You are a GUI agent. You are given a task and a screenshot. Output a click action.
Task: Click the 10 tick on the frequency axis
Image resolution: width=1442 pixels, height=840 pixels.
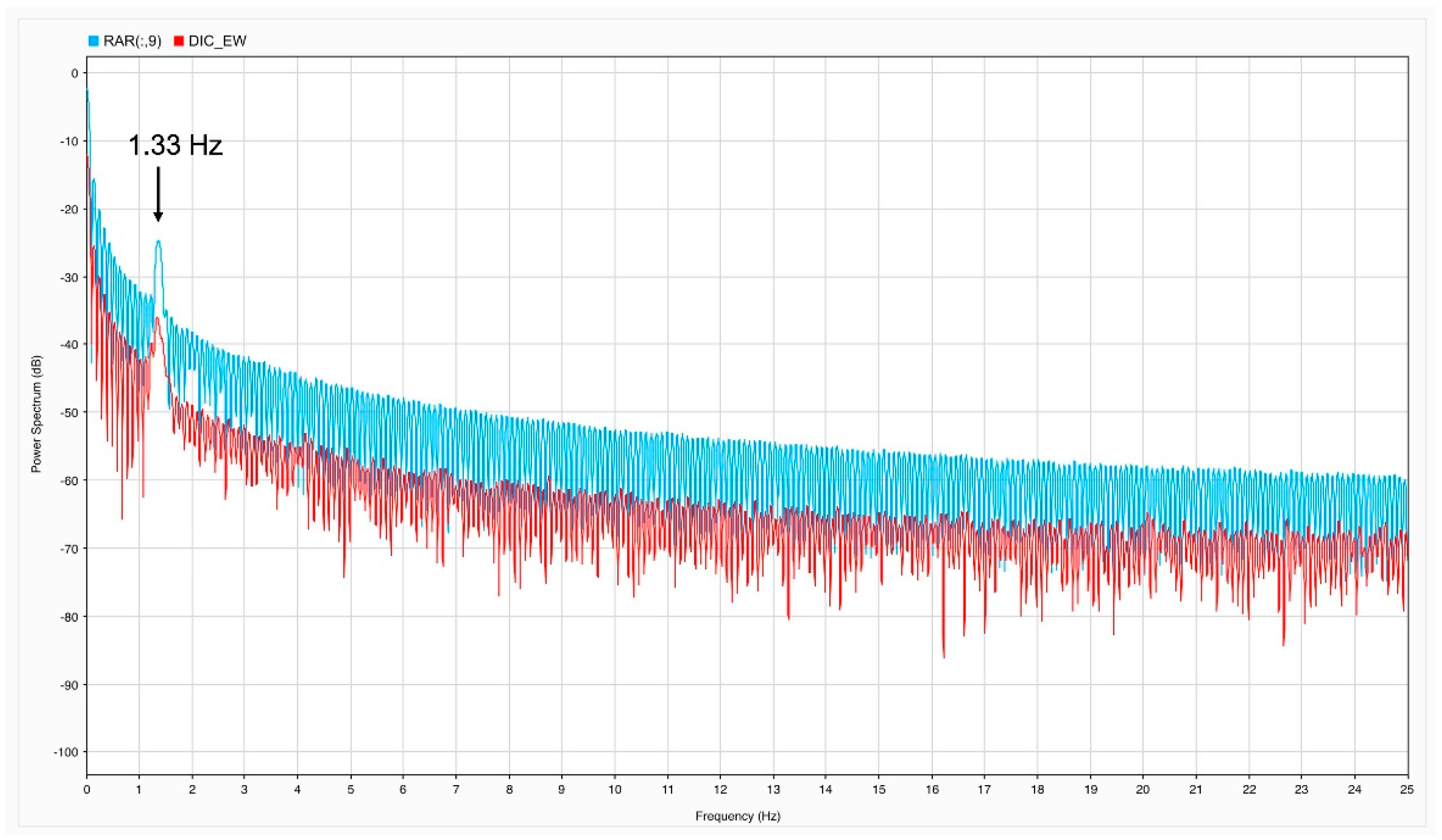point(614,789)
